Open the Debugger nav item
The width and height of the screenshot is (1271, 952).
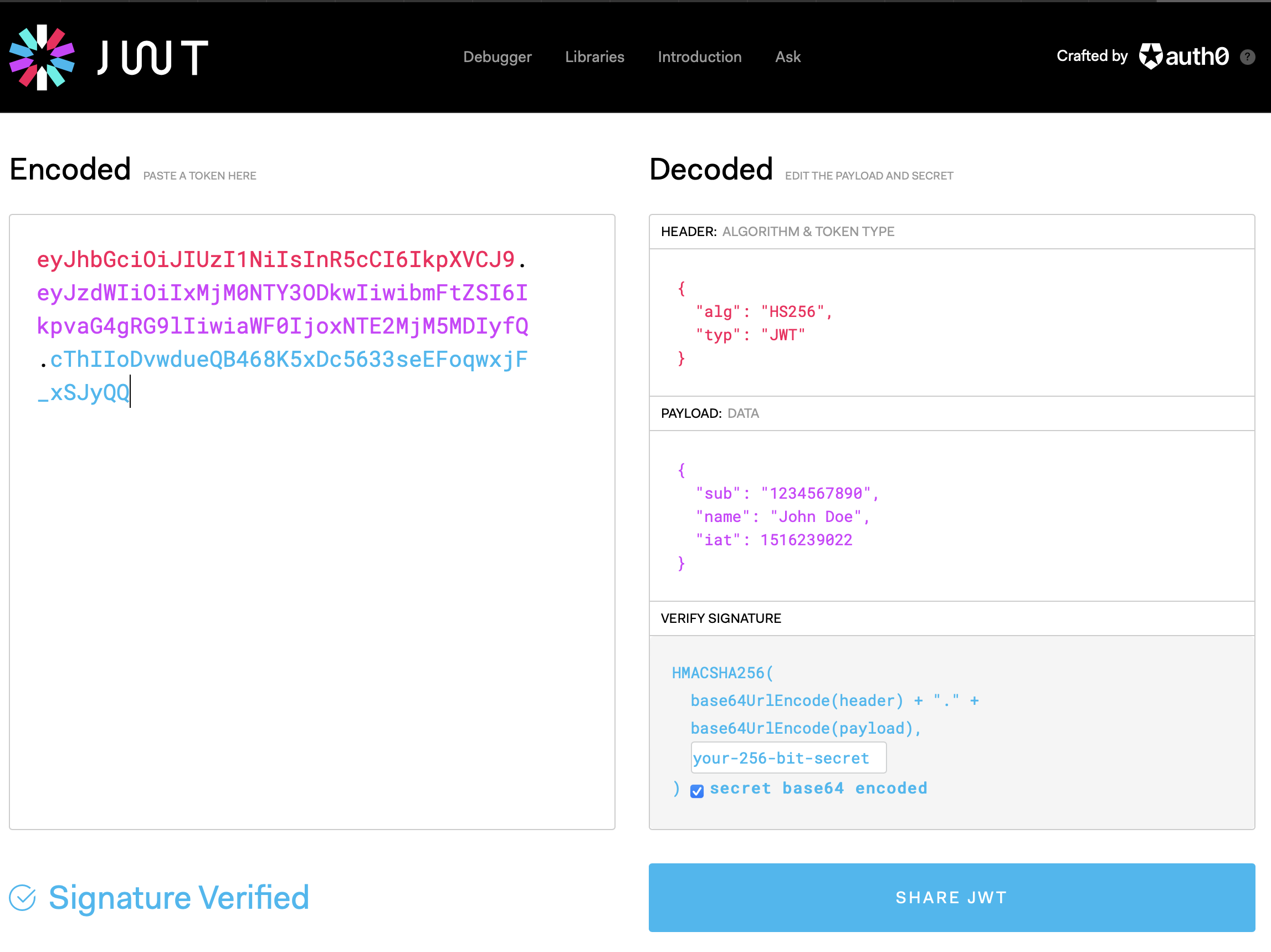(x=498, y=57)
